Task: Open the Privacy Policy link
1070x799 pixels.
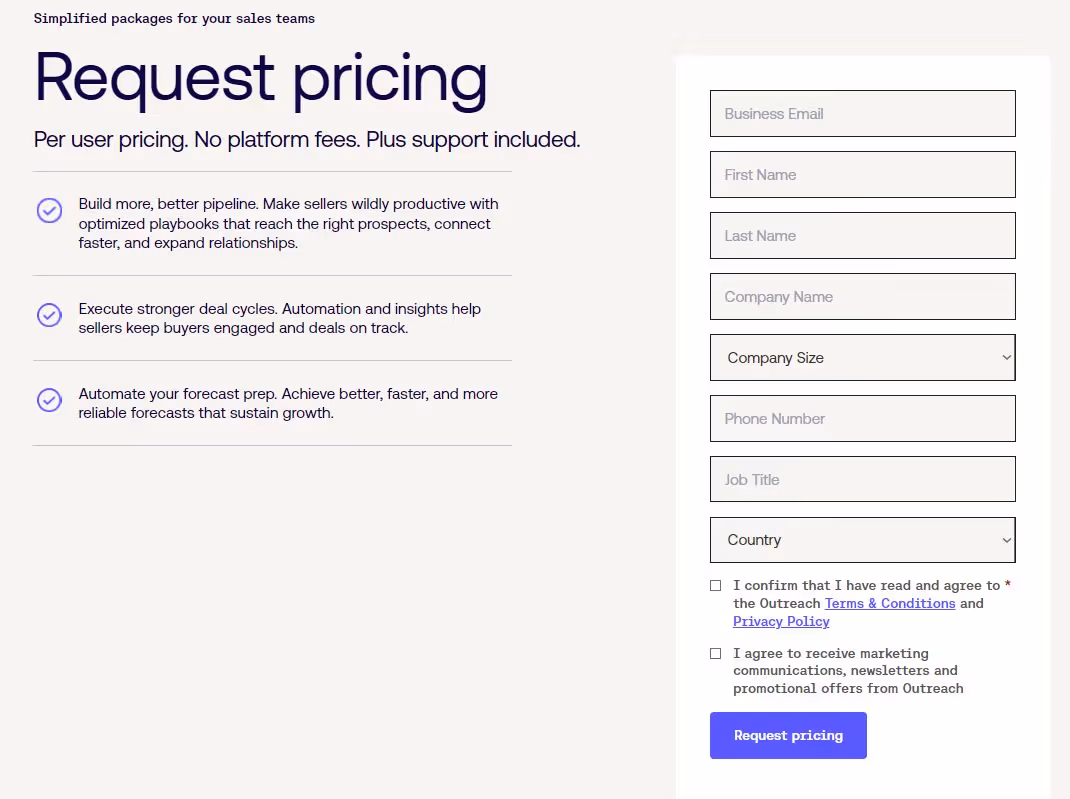Action: point(781,621)
